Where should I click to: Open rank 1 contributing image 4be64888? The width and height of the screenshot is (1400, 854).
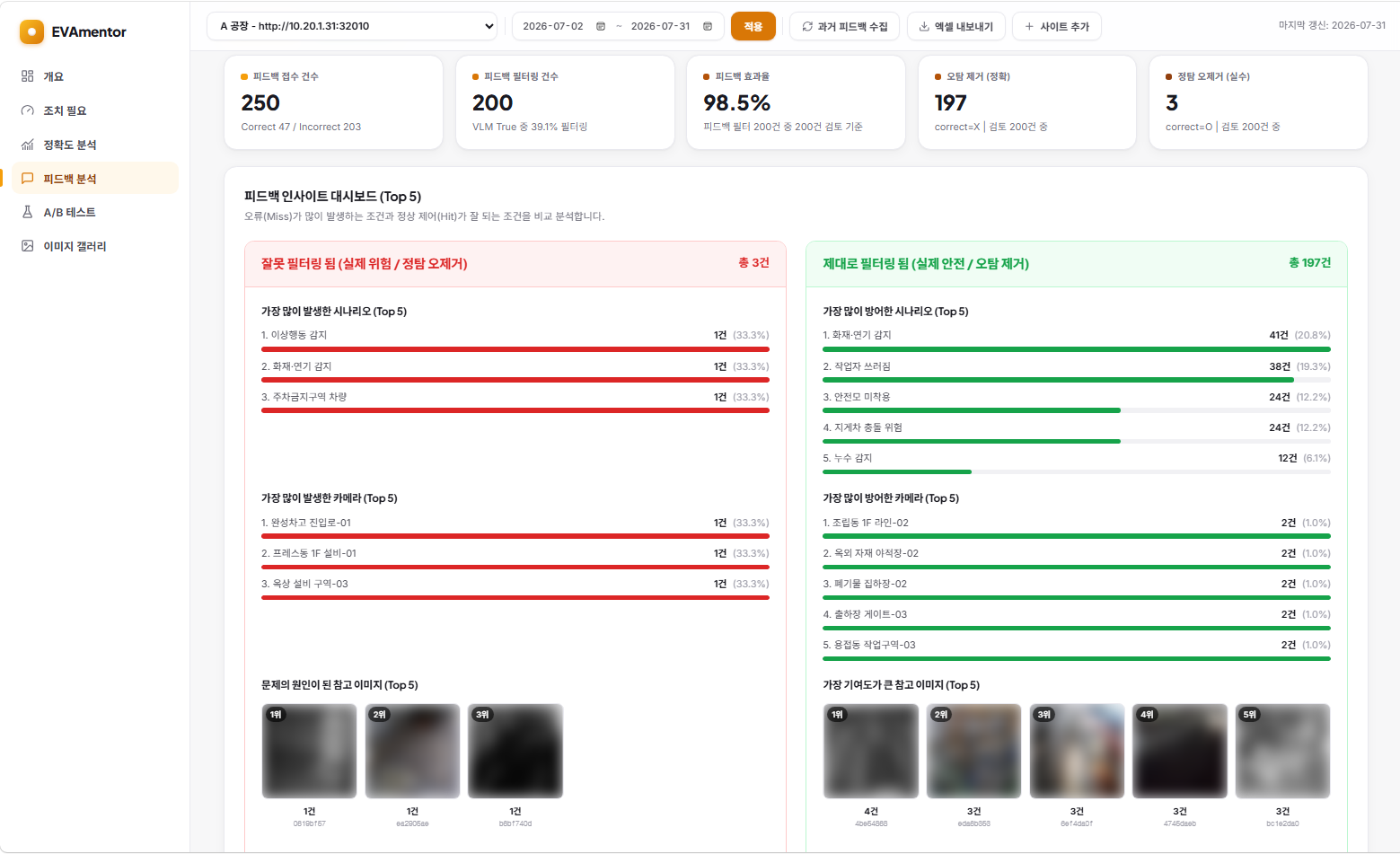click(871, 751)
